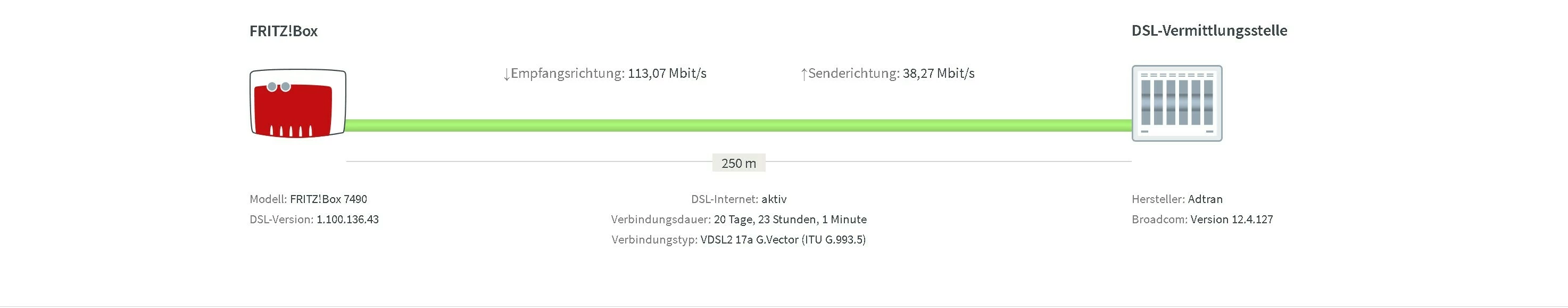Select the FRITZ!Box heading

tap(284, 31)
